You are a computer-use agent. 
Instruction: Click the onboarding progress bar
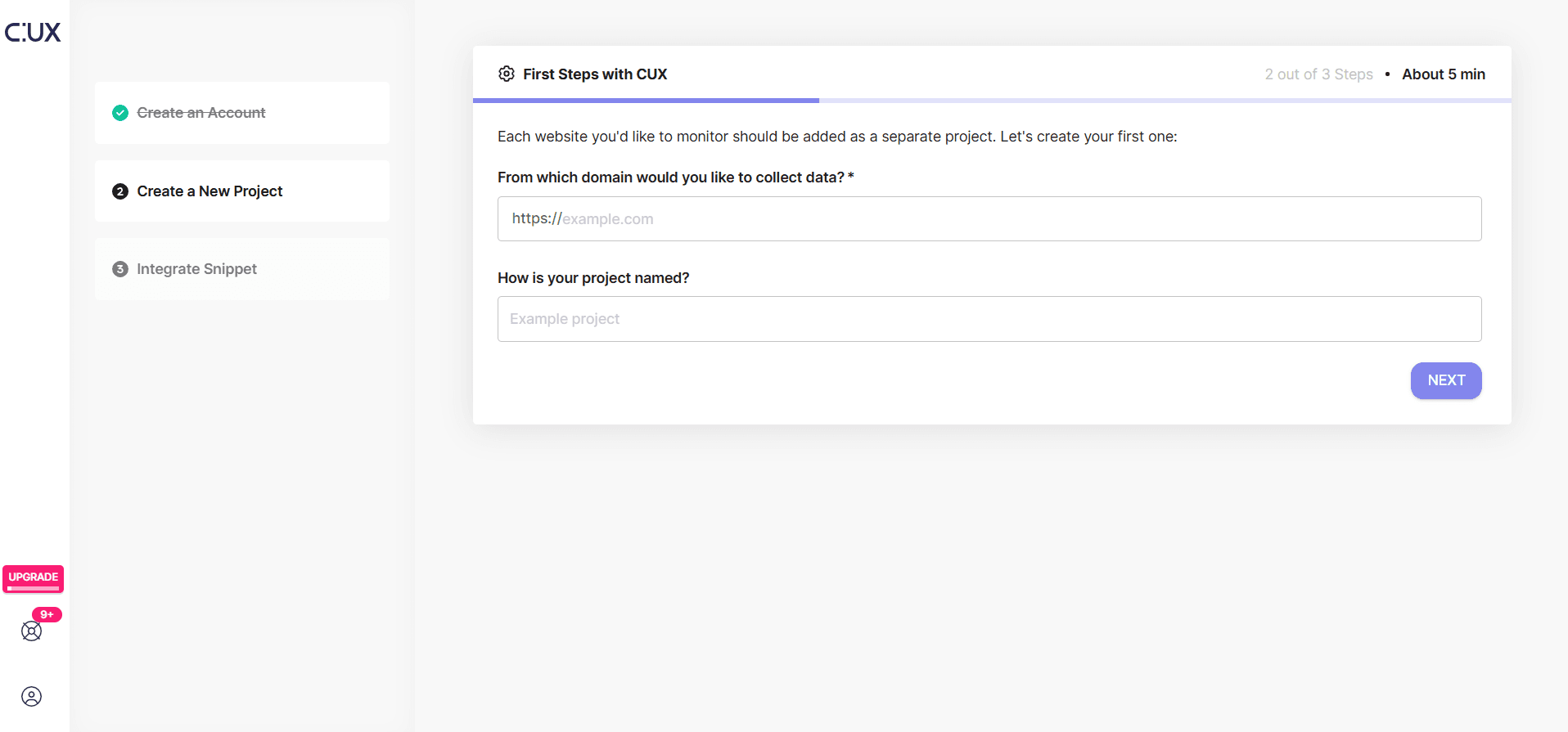coord(992,101)
